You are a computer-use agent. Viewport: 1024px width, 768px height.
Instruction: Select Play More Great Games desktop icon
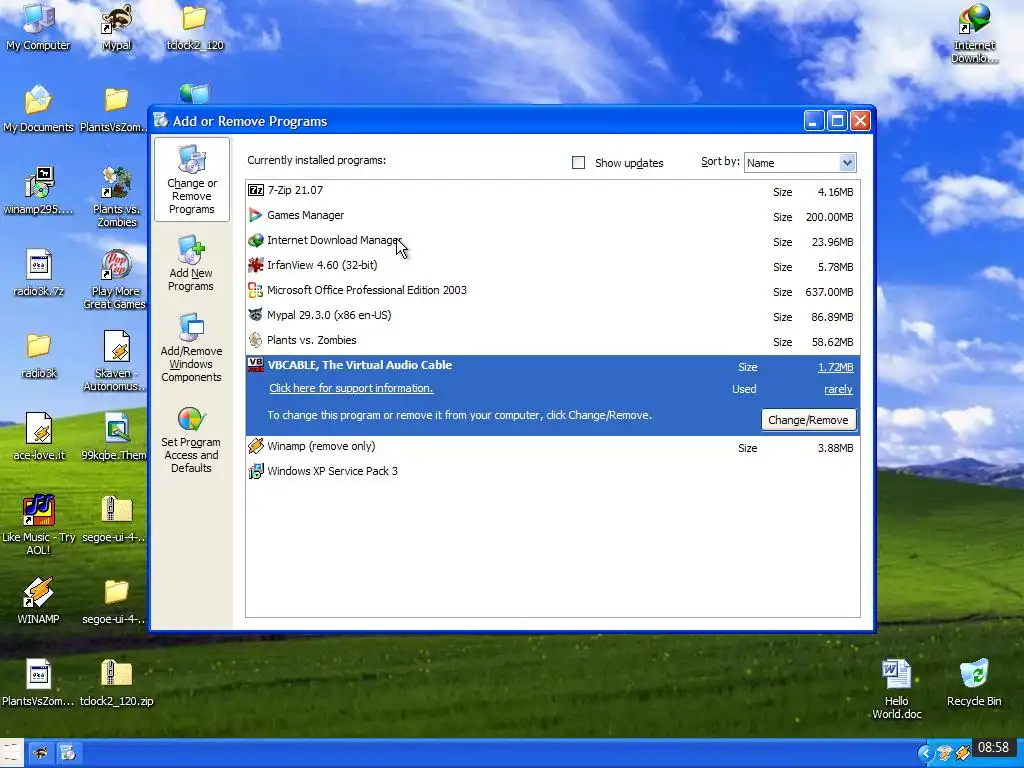[115, 280]
